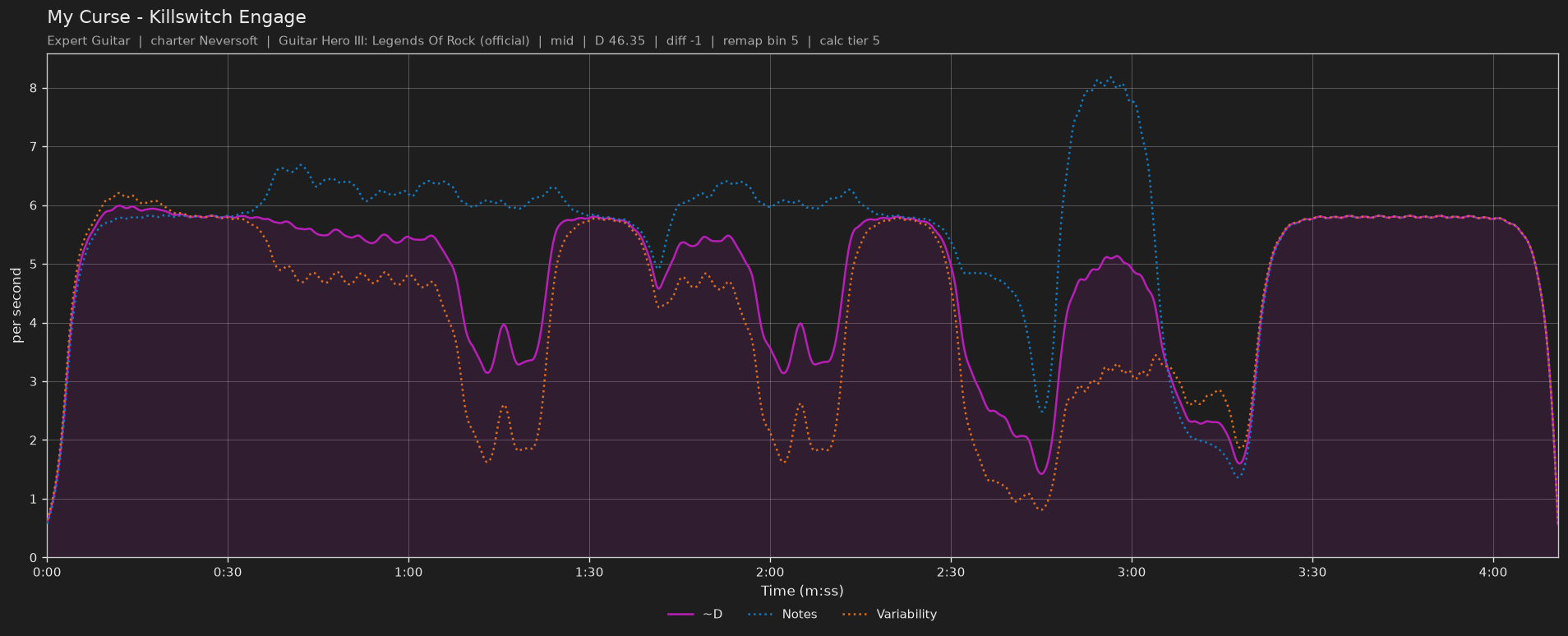Click the y-axis tick label "1"
The height and width of the screenshot is (636, 1568).
tap(34, 500)
